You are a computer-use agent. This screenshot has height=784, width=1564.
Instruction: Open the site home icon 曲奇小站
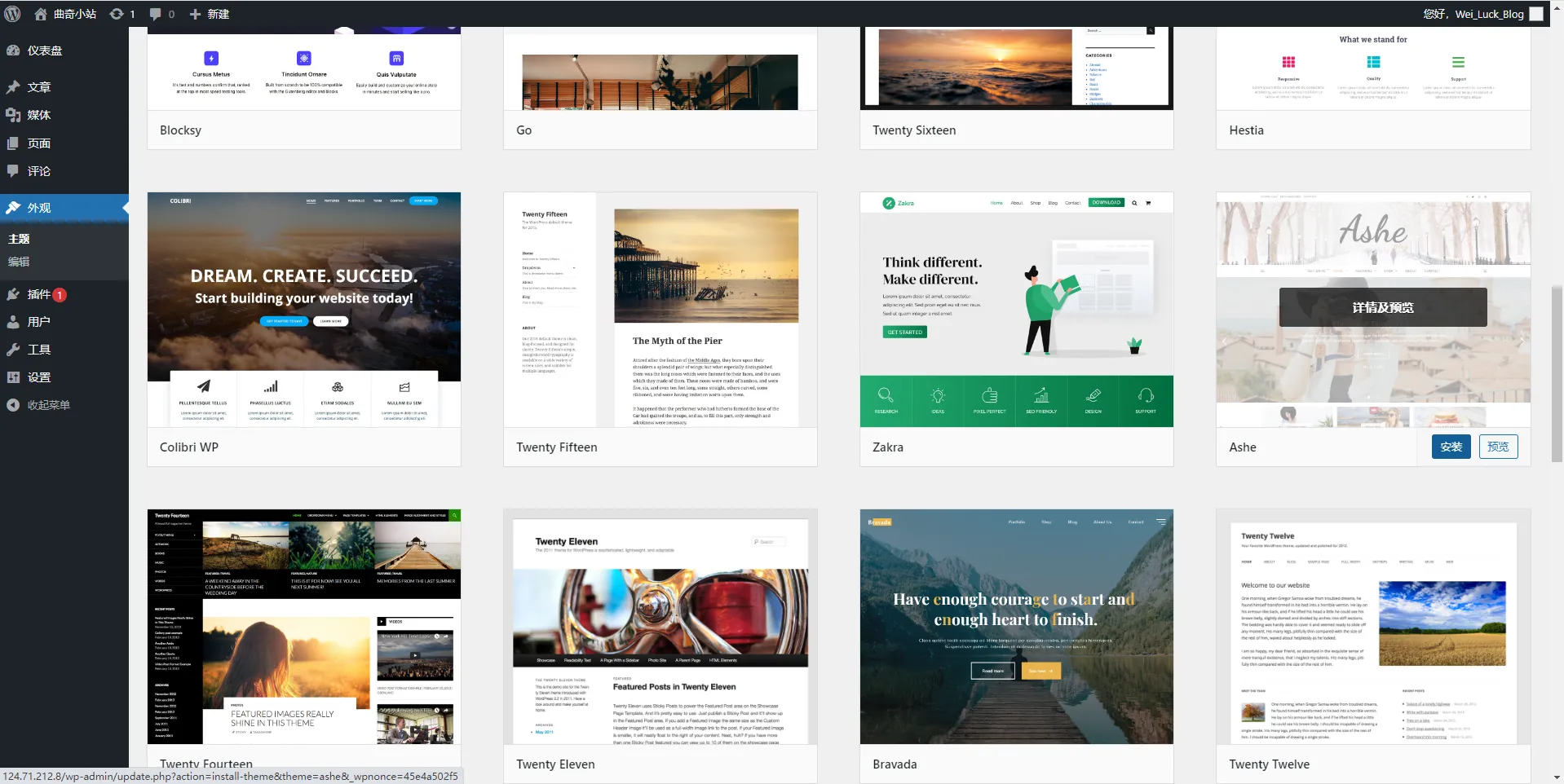pyautogui.click(x=40, y=14)
